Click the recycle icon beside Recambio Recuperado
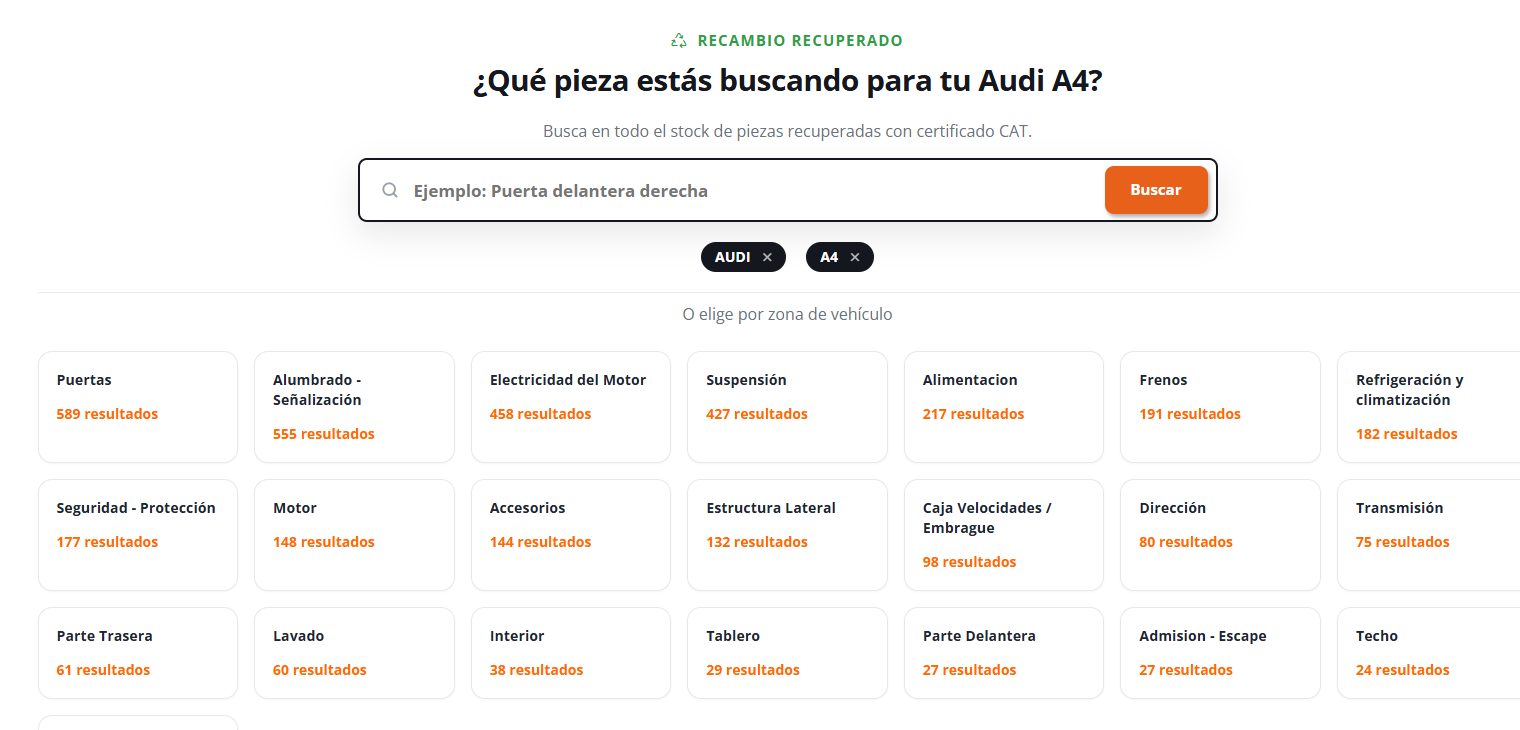Viewport: 1520px width, 730px height. [679, 41]
